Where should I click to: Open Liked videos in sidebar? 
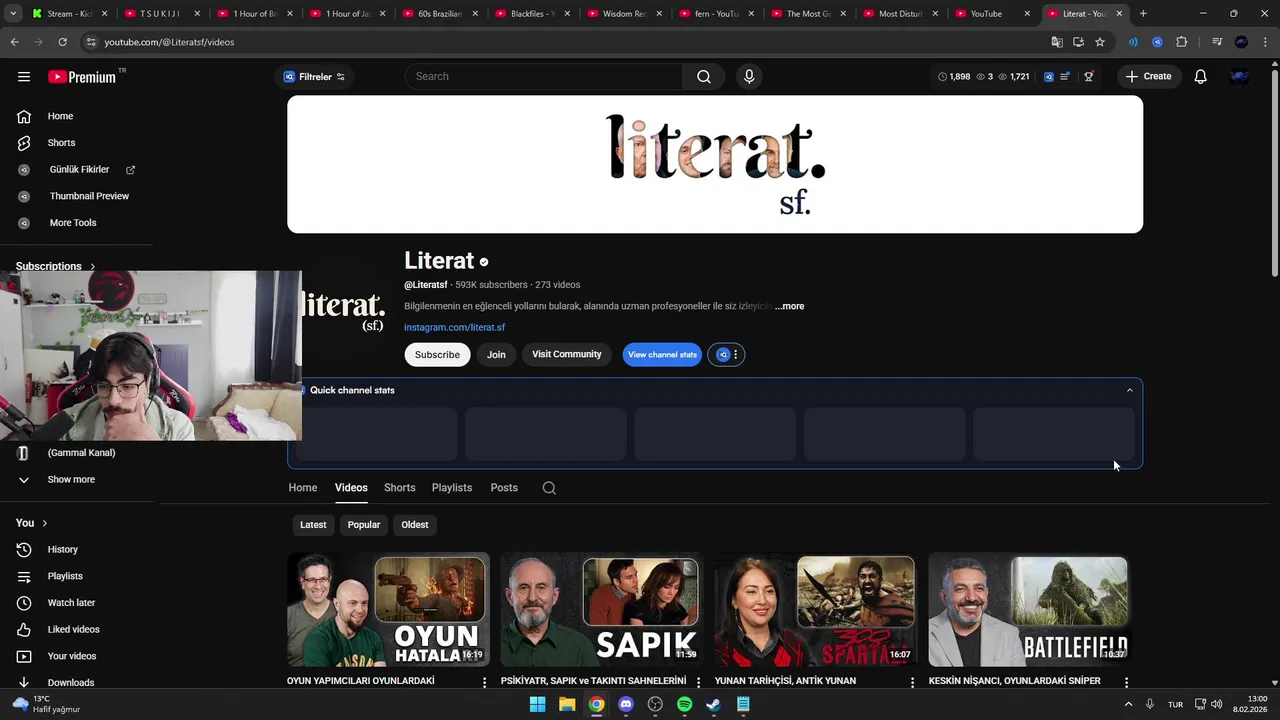pyautogui.click(x=73, y=630)
